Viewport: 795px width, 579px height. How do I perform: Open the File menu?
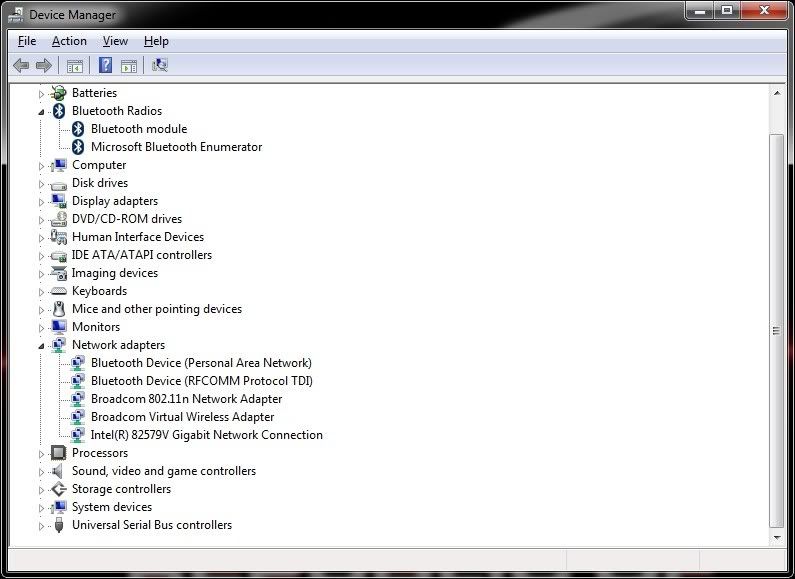click(x=27, y=41)
